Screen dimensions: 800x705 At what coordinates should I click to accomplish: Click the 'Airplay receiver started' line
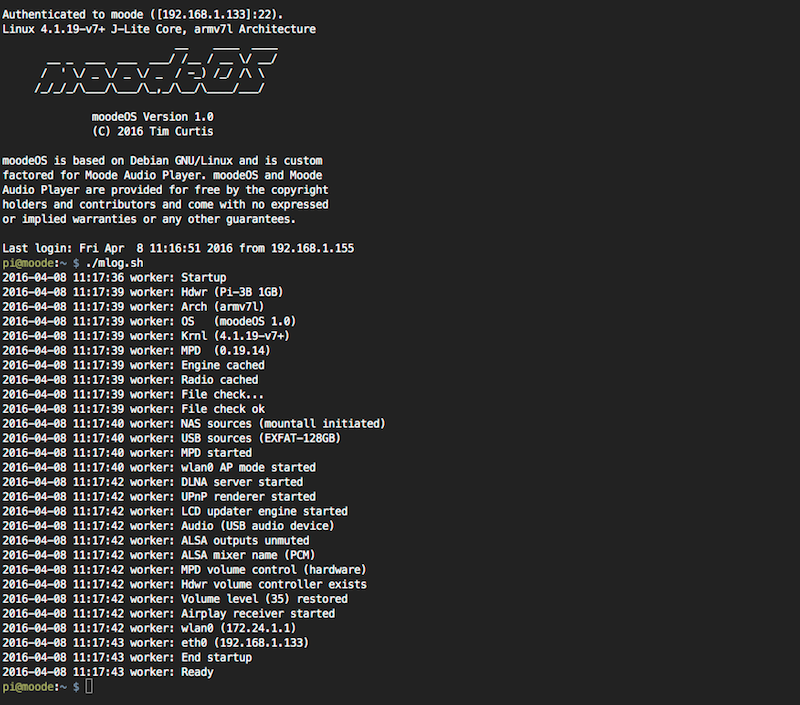pos(168,614)
